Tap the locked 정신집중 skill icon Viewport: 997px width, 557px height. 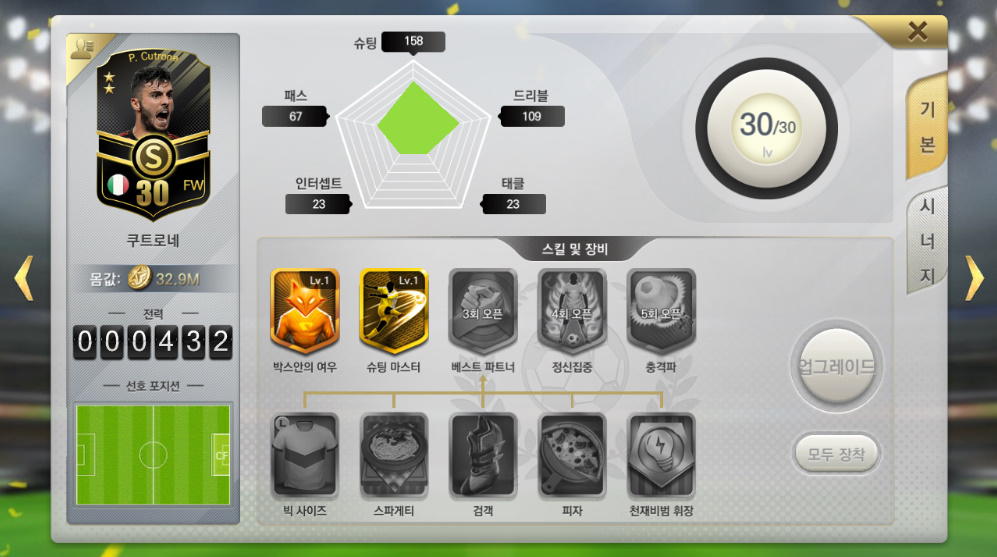coord(572,310)
